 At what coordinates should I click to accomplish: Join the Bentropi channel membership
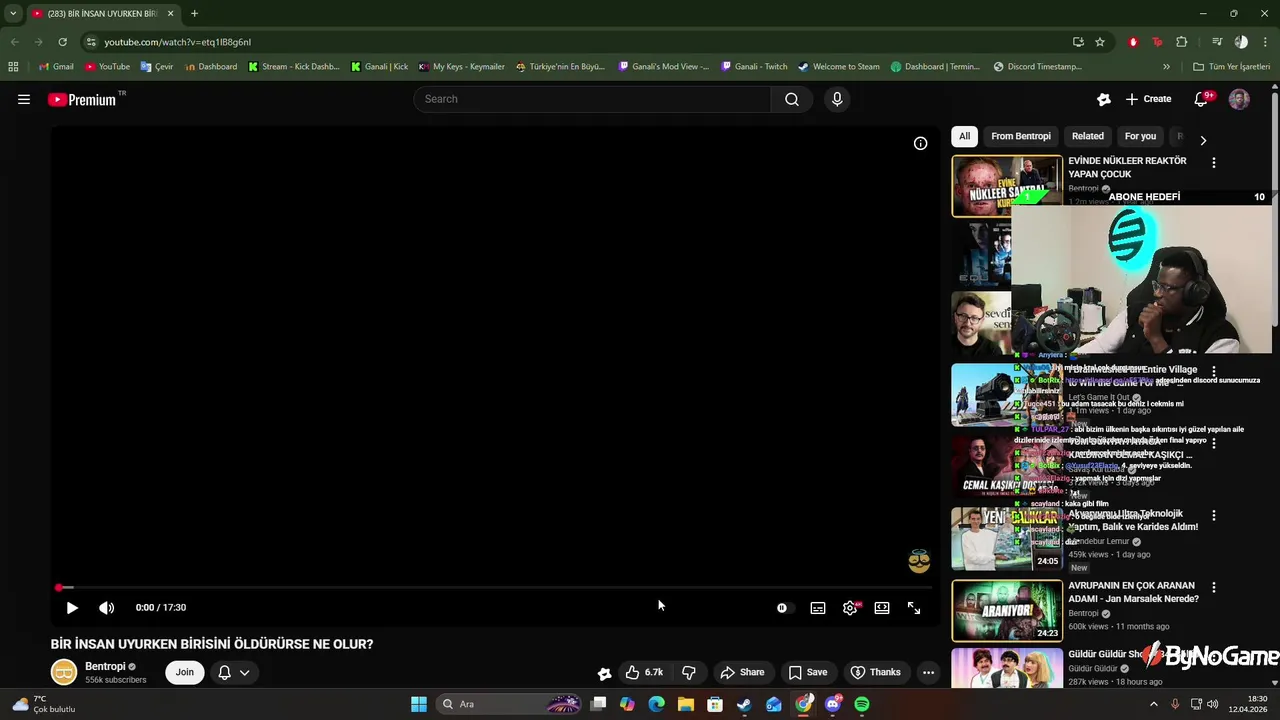pyautogui.click(x=185, y=672)
